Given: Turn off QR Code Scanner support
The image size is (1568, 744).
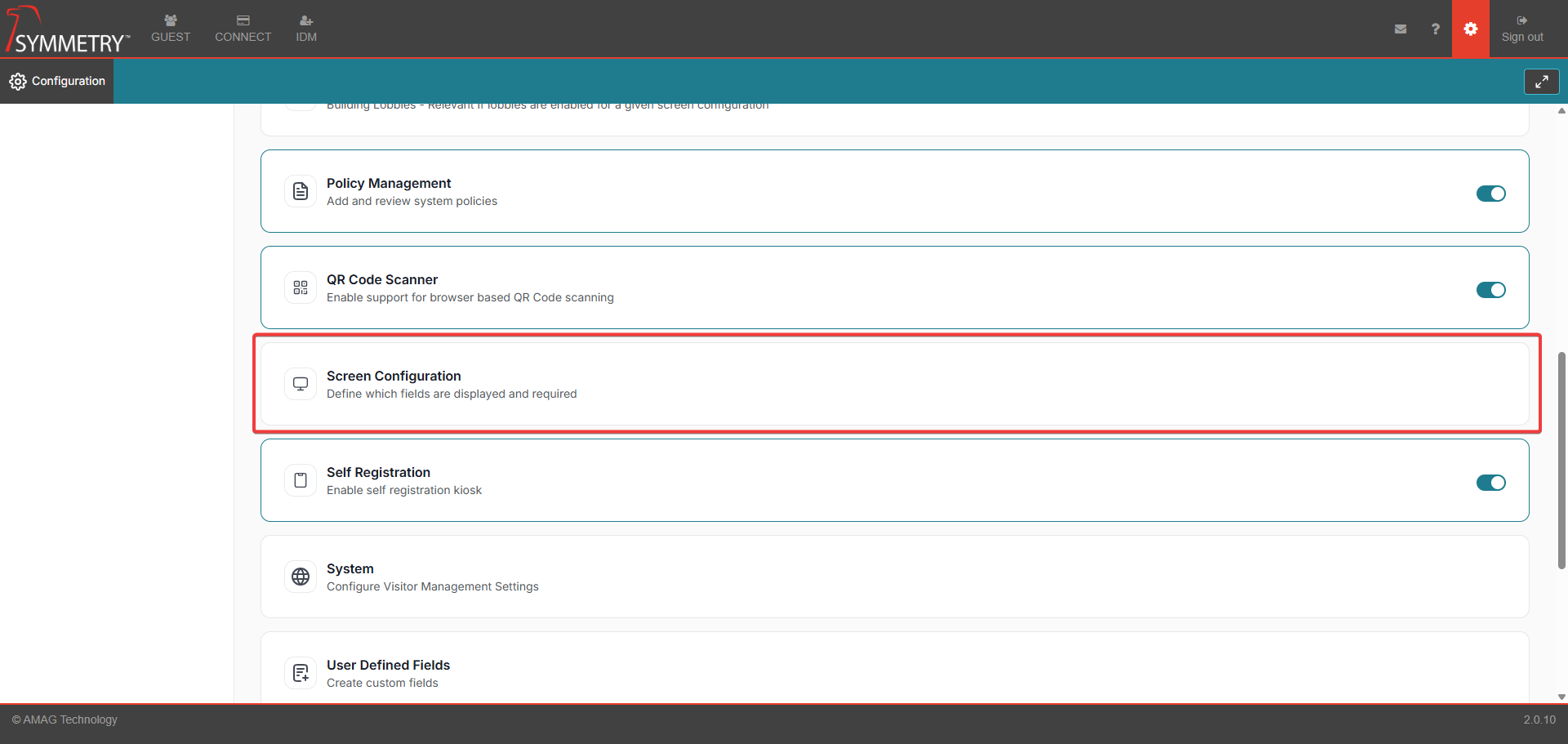Looking at the screenshot, I should [x=1491, y=290].
